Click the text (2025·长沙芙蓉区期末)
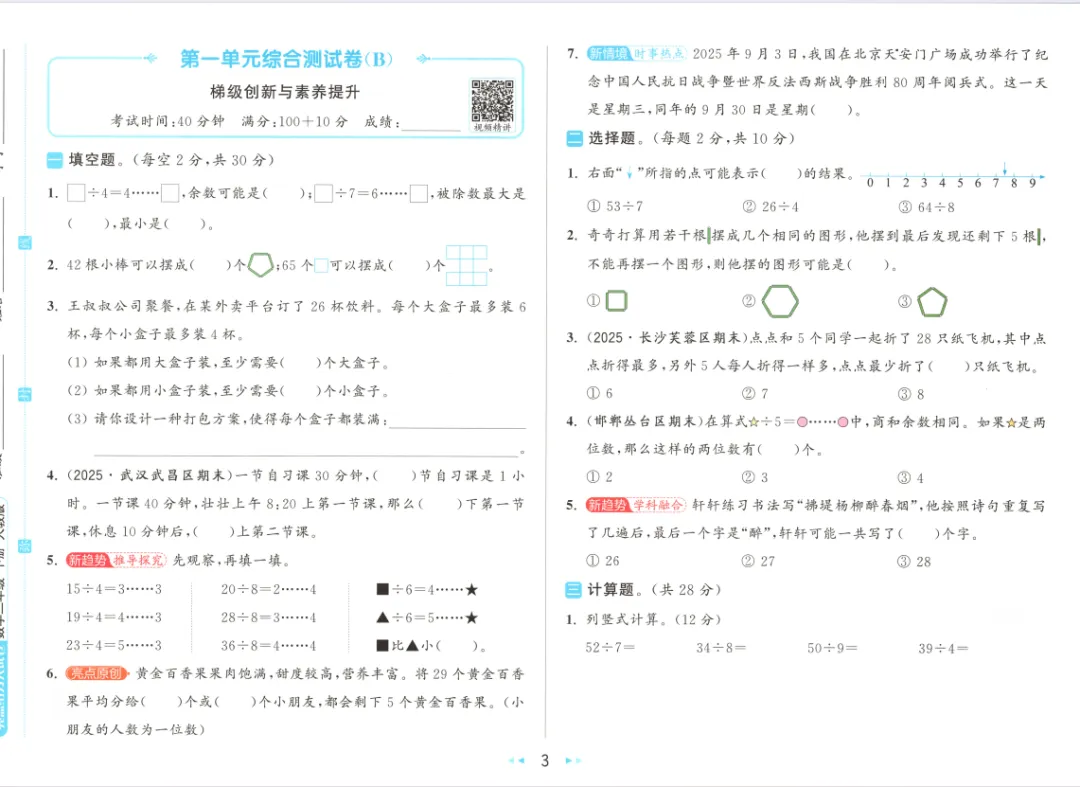1080x787 pixels. coord(668,337)
